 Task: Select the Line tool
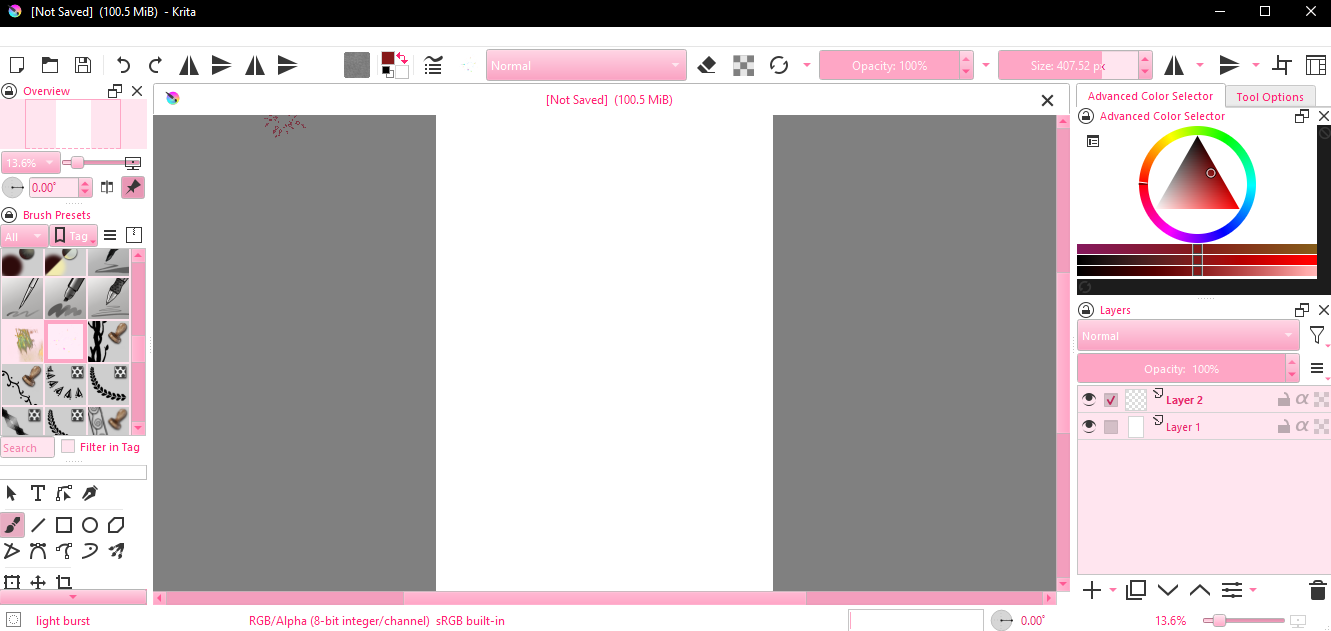pos(38,525)
